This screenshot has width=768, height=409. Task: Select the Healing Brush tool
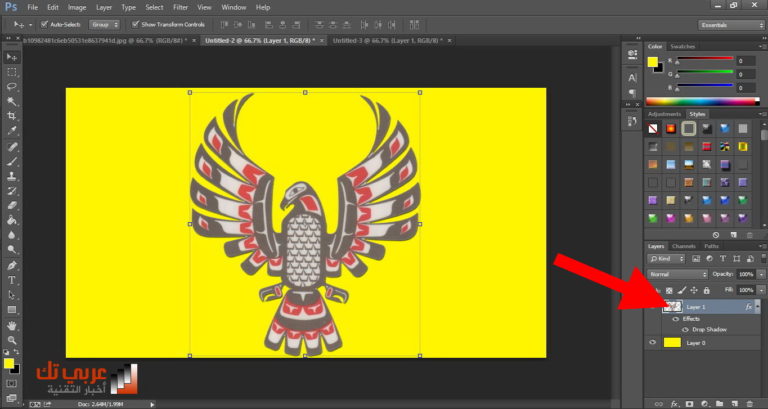click(12, 147)
